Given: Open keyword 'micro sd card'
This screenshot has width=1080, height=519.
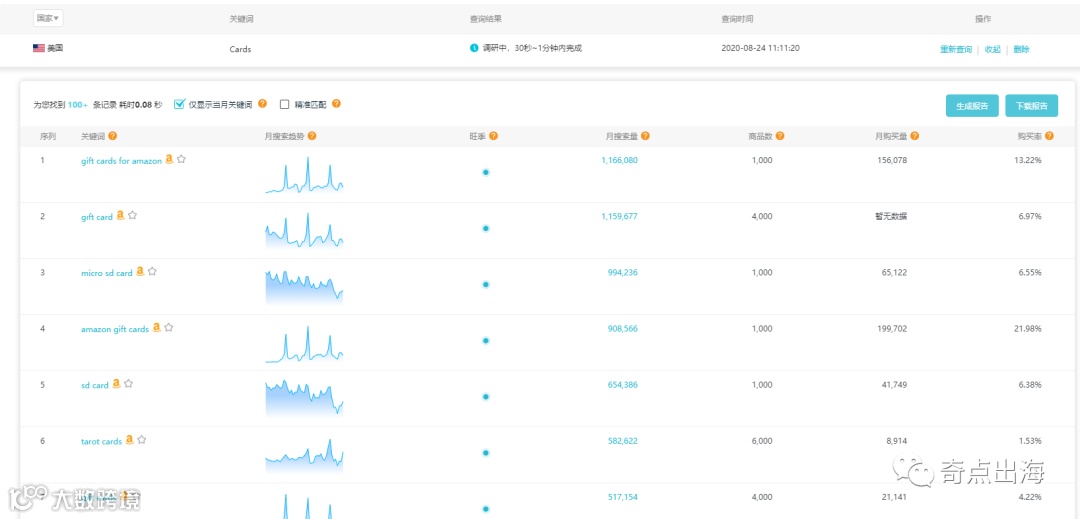Looking at the screenshot, I should 107,273.
